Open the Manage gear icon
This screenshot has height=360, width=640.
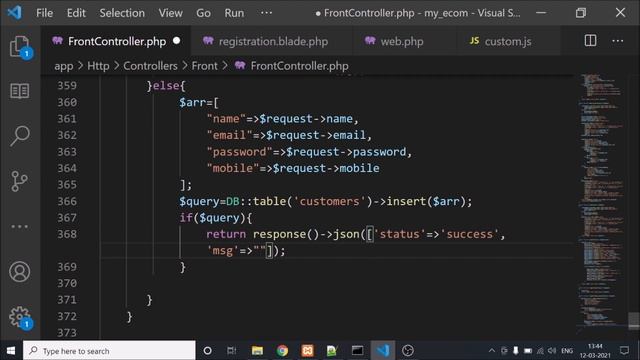point(20,317)
